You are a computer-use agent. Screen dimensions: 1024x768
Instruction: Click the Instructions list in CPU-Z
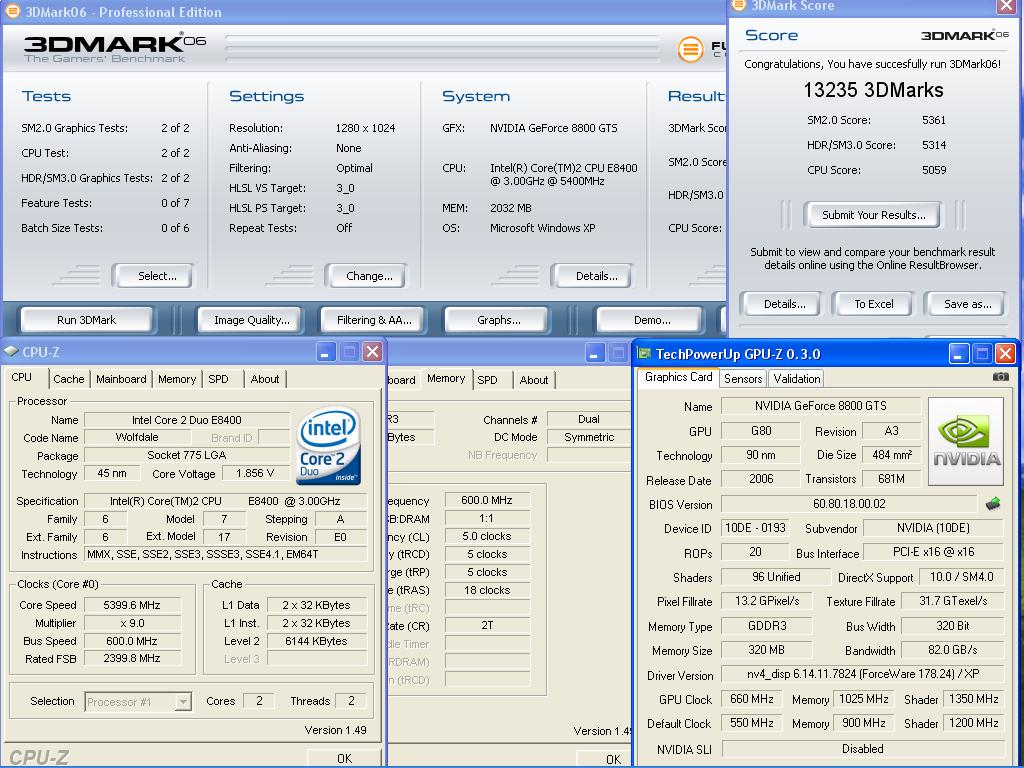226,554
